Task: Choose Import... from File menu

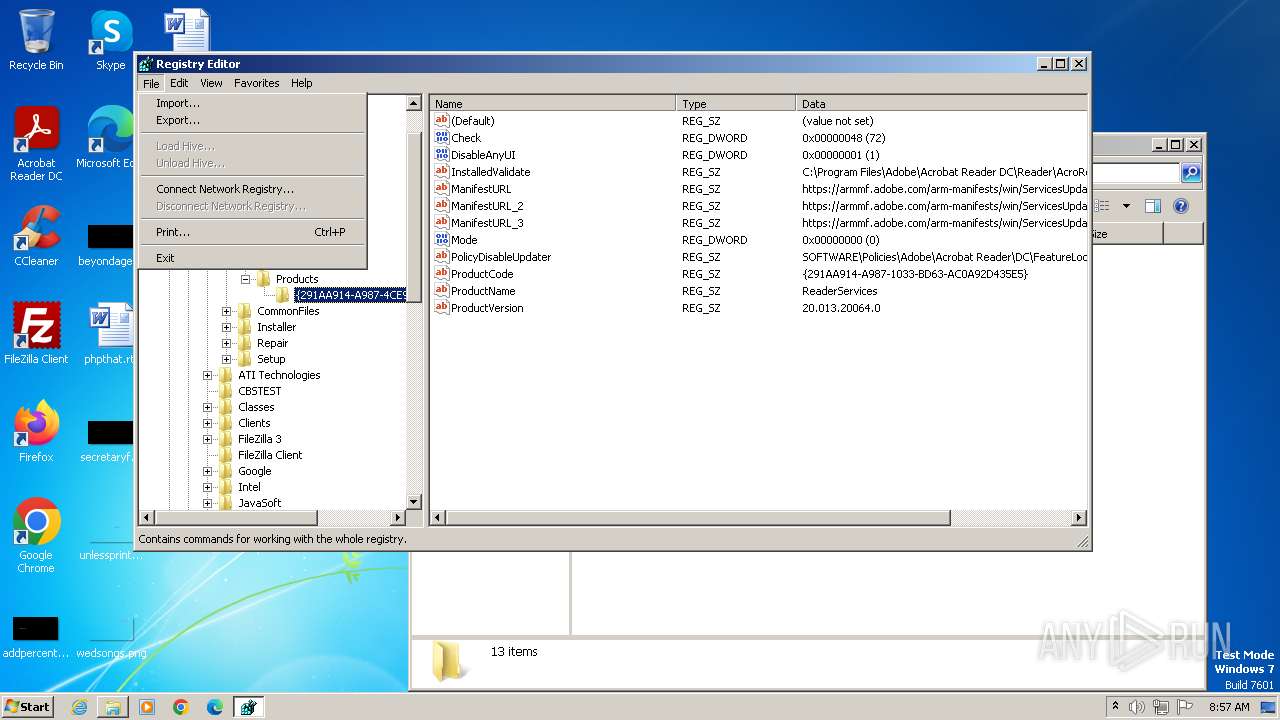Action: tap(253, 103)
